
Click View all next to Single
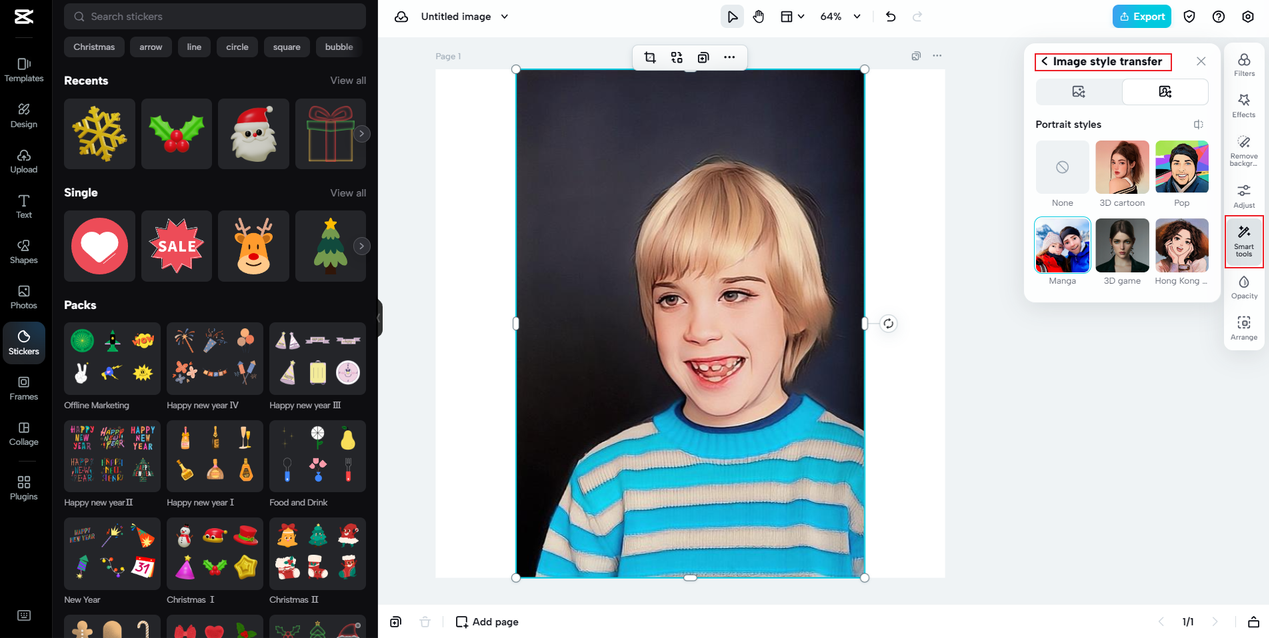click(x=348, y=193)
